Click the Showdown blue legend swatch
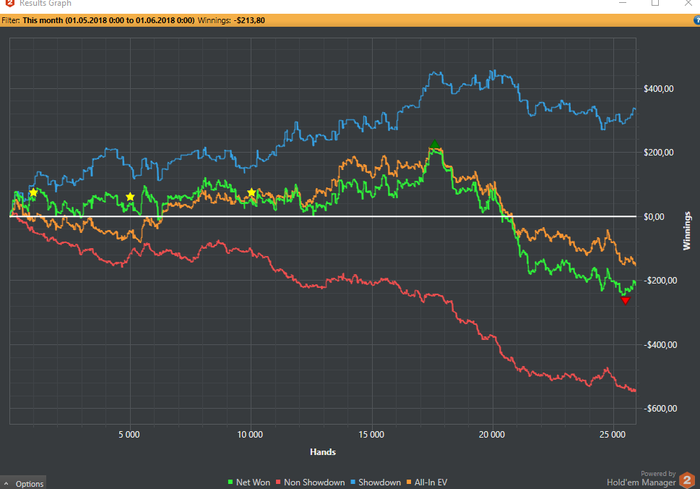700x489 pixels. point(353,482)
